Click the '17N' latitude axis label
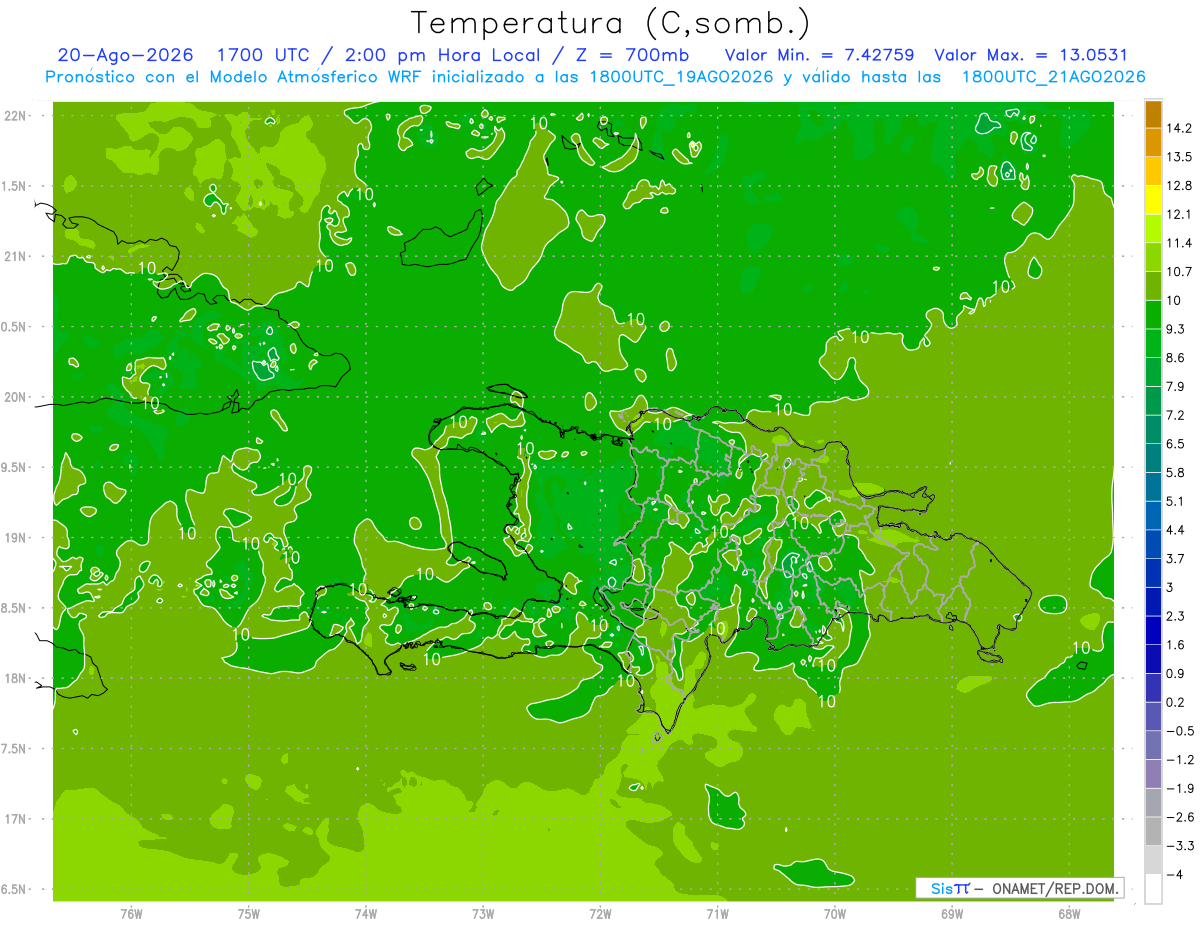This screenshot has height=927, width=1200. [15, 819]
